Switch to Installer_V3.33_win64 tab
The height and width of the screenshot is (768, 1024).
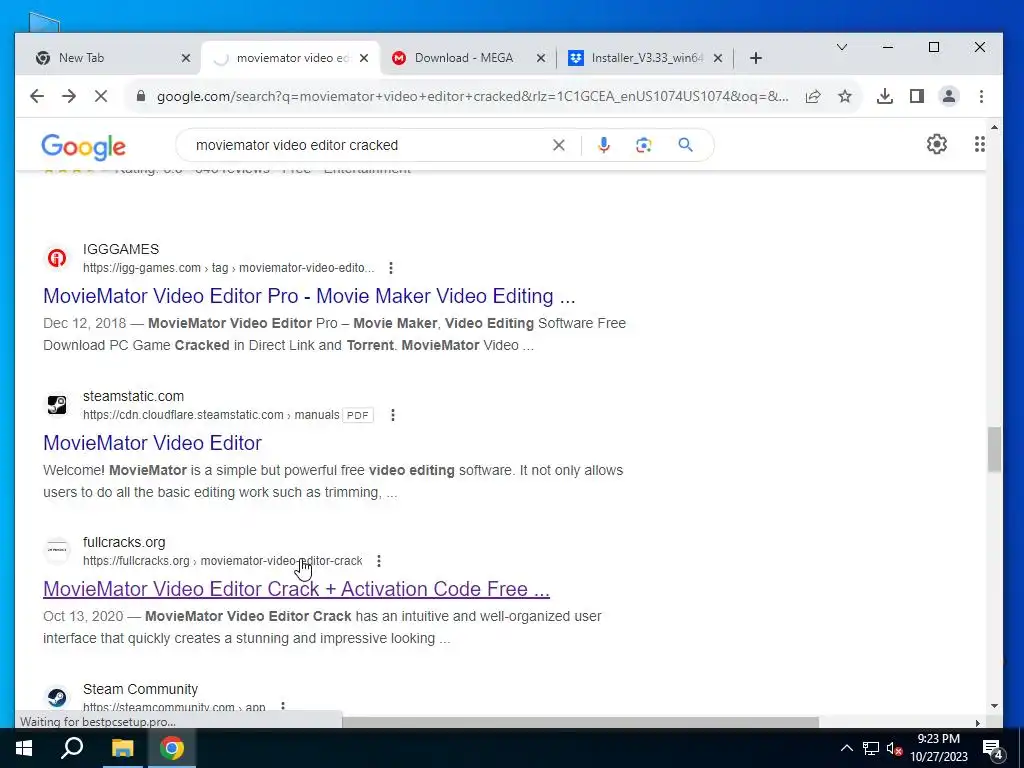point(643,58)
